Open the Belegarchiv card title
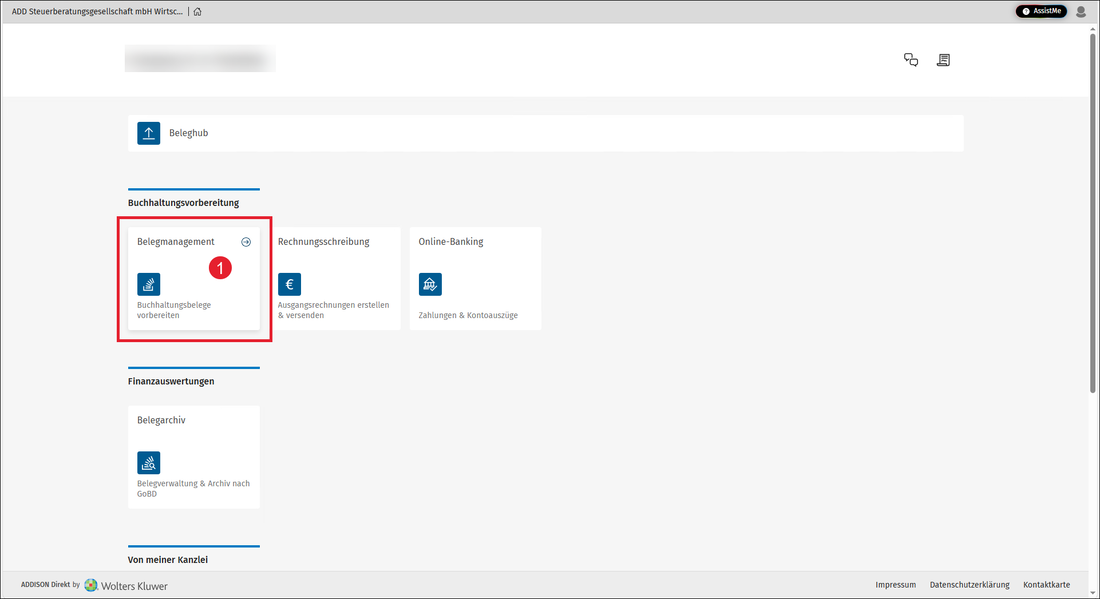Image resolution: width=1100 pixels, height=599 pixels. [x=161, y=420]
